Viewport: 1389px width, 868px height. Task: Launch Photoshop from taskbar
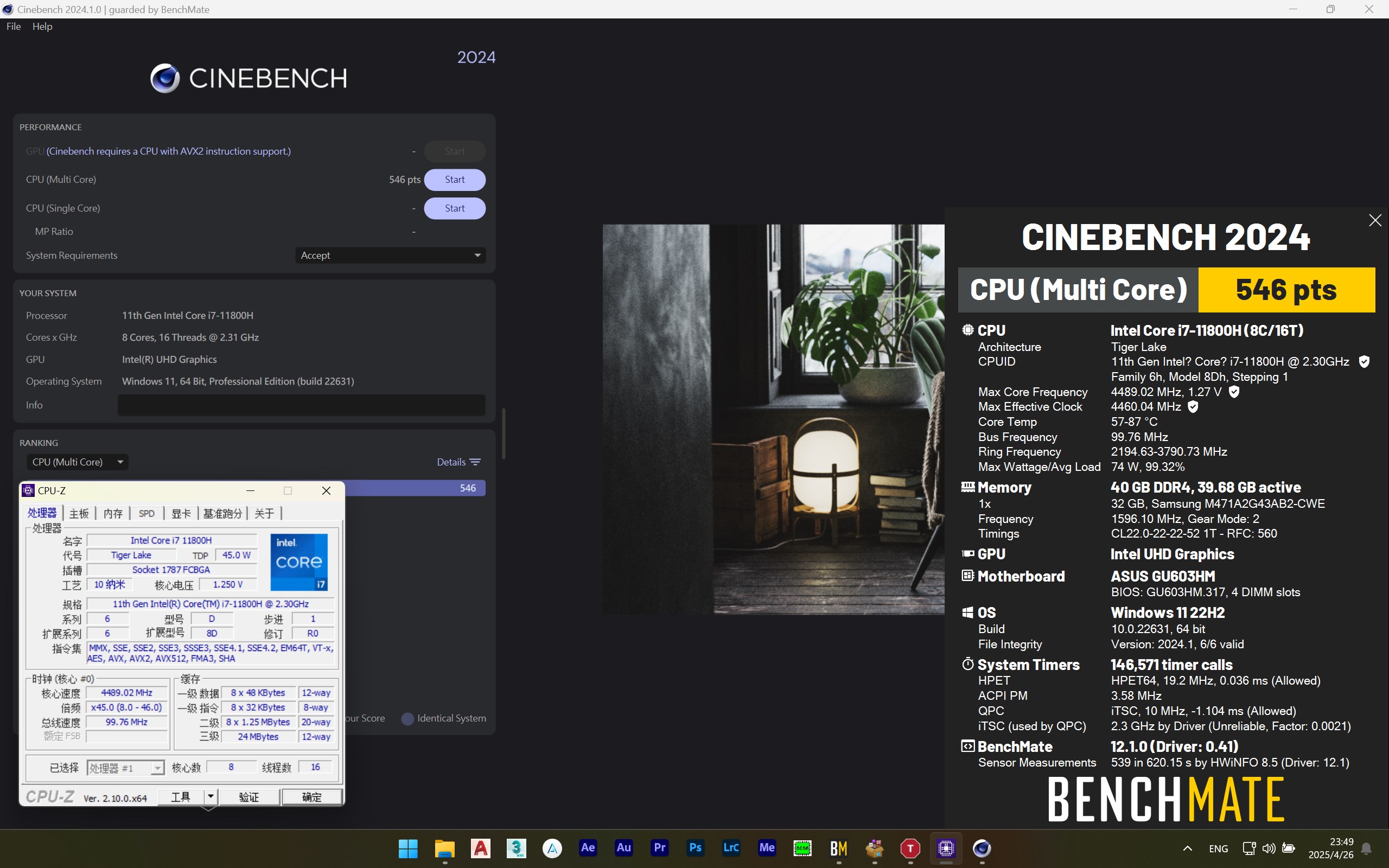click(695, 848)
